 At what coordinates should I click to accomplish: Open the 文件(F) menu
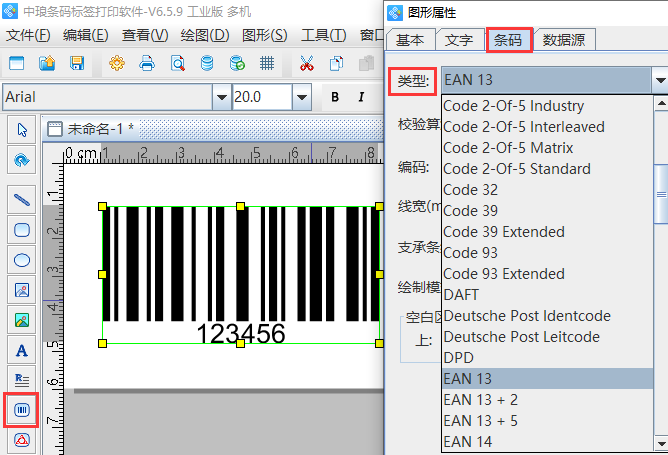point(28,35)
